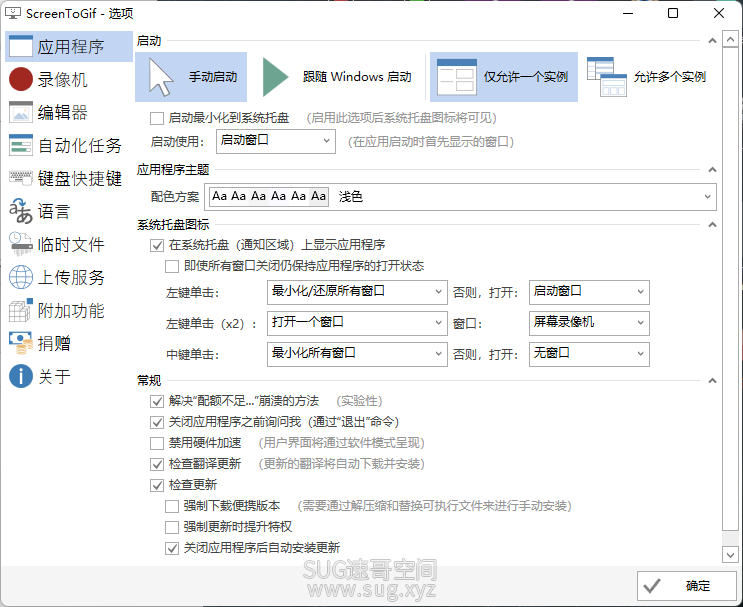Enable 启动最小化到系统托盘 checkbox
743x607 pixels.
tap(157, 118)
